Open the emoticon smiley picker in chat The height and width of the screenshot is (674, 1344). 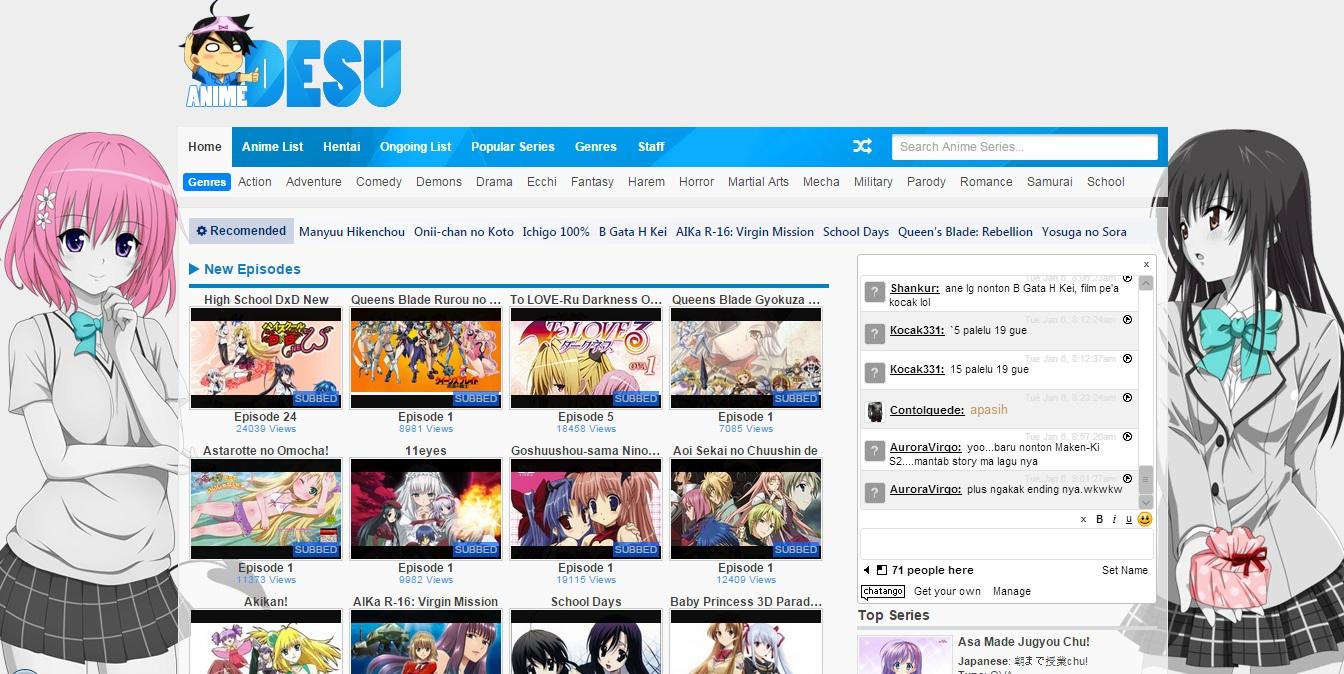1145,519
